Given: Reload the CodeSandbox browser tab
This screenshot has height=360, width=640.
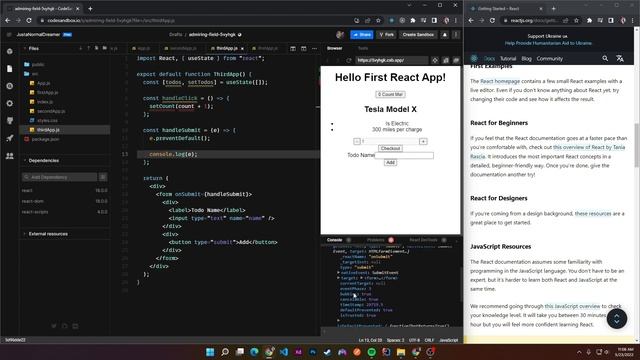Looking at the screenshot, I should coord(29,20).
